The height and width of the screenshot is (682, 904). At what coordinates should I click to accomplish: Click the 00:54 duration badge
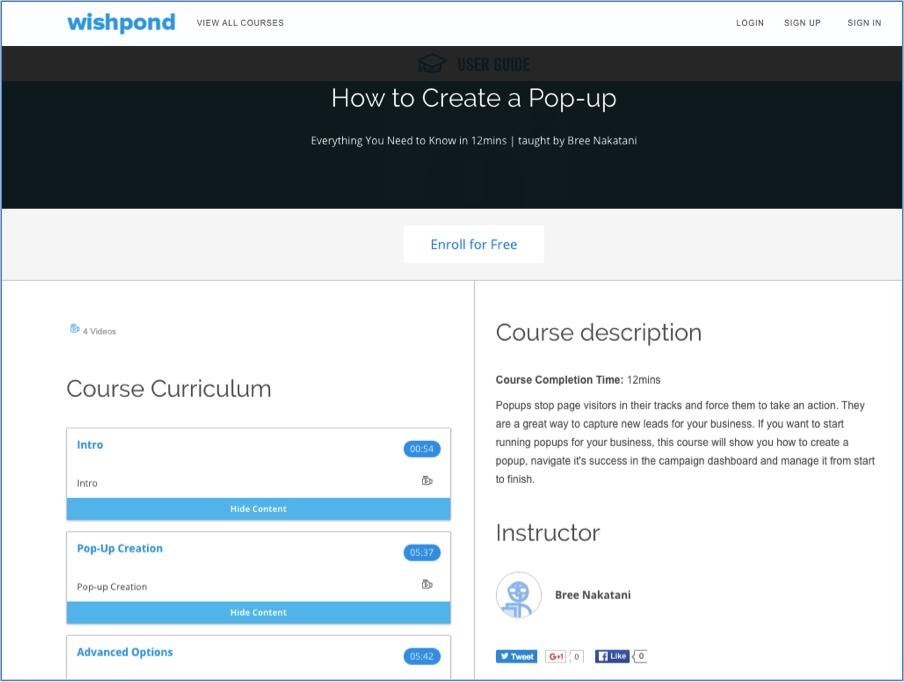pos(421,449)
